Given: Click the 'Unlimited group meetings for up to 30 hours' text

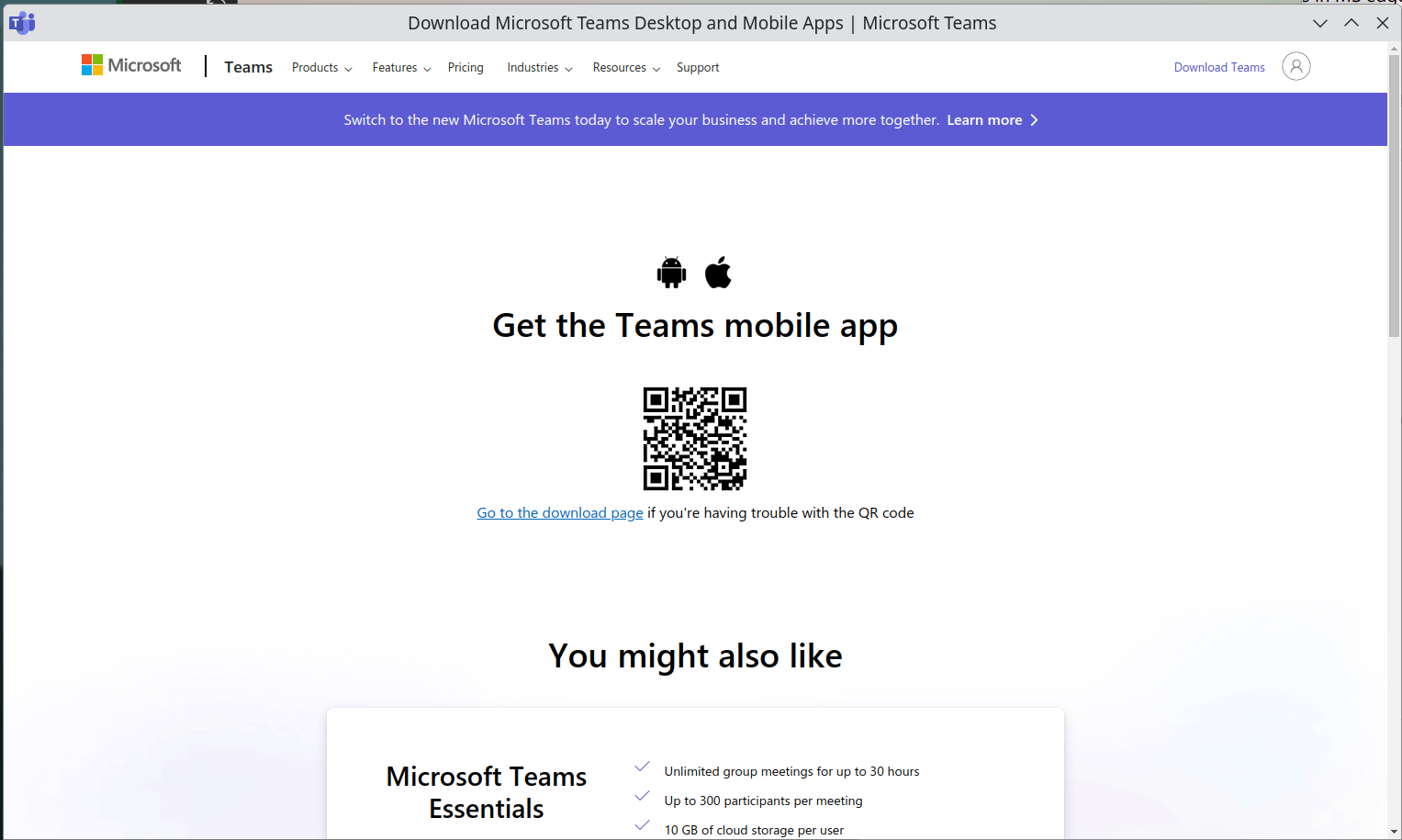Looking at the screenshot, I should [x=791, y=772].
